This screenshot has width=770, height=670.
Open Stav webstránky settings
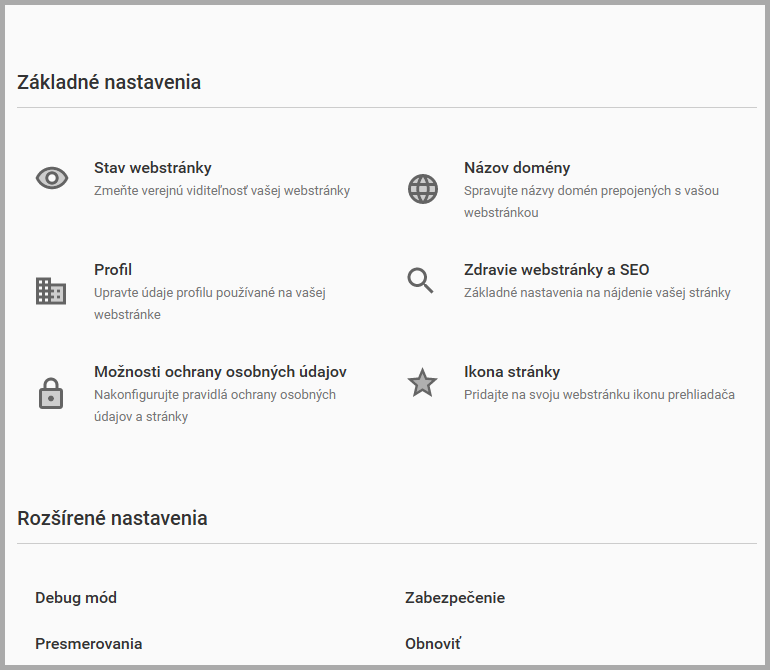[153, 168]
